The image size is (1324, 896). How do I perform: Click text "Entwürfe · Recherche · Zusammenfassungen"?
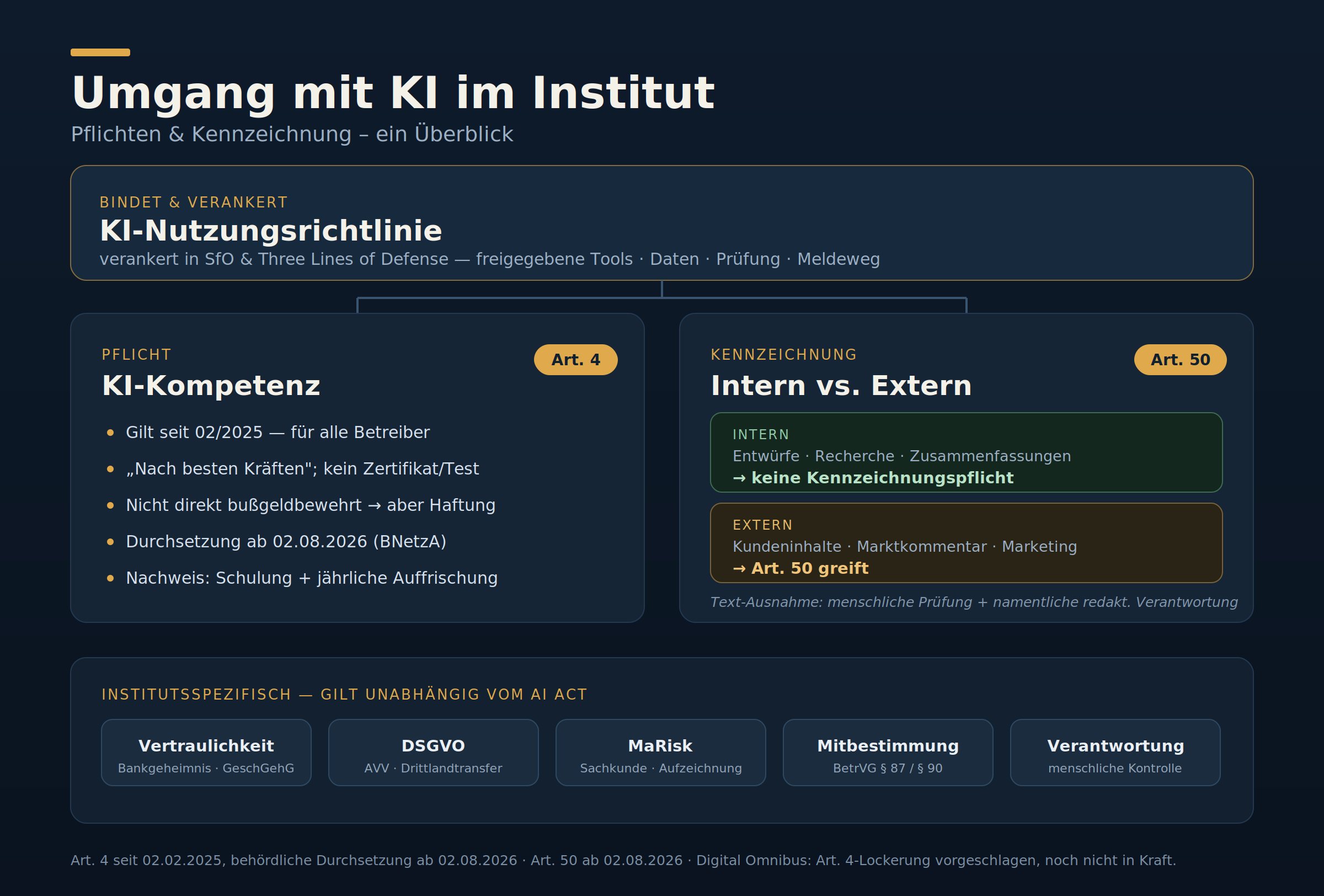pyautogui.click(x=901, y=456)
